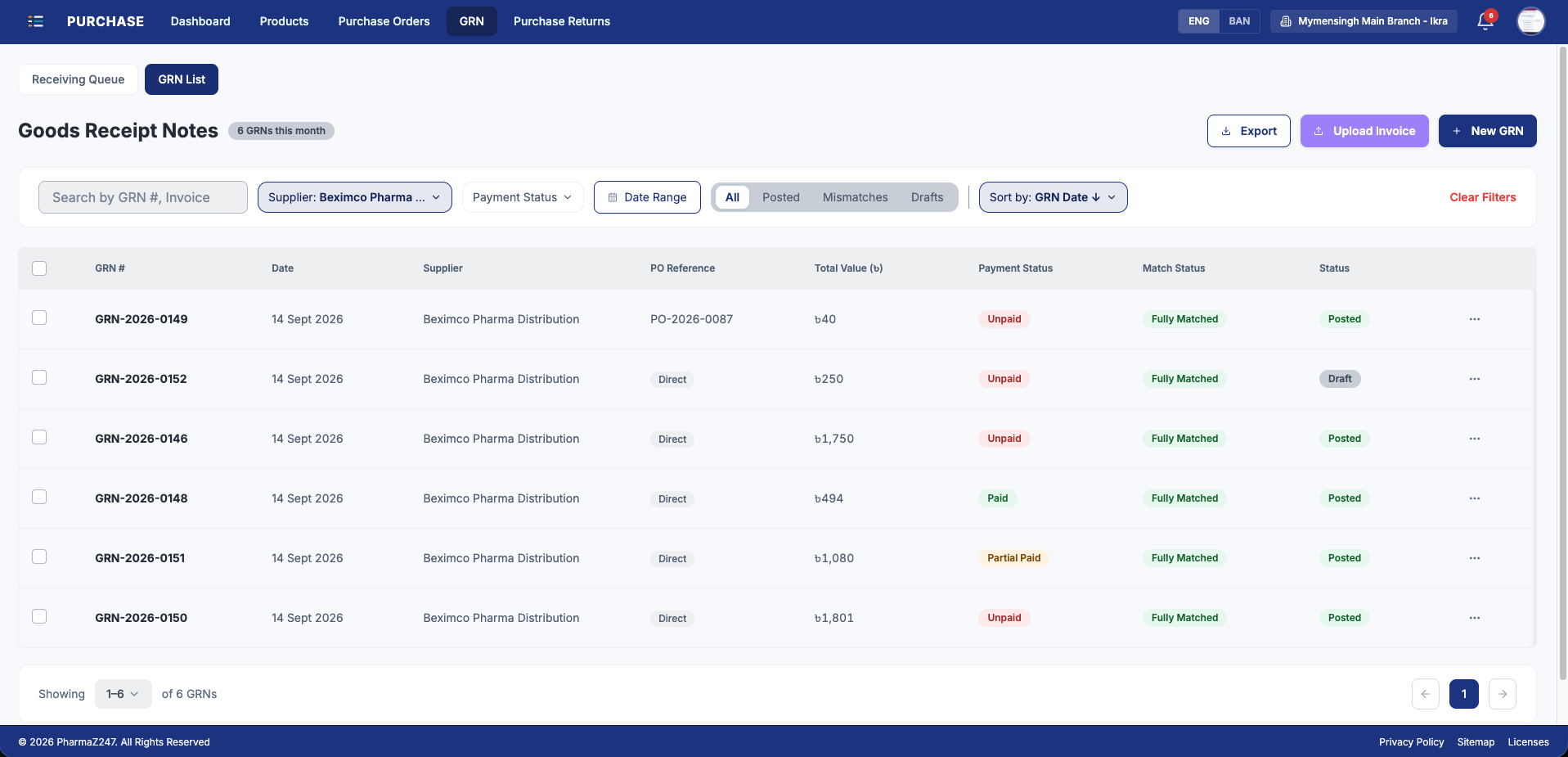Open PO-2026-0087 reference
The width and height of the screenshot is (1568, 757).
[691, 319]
